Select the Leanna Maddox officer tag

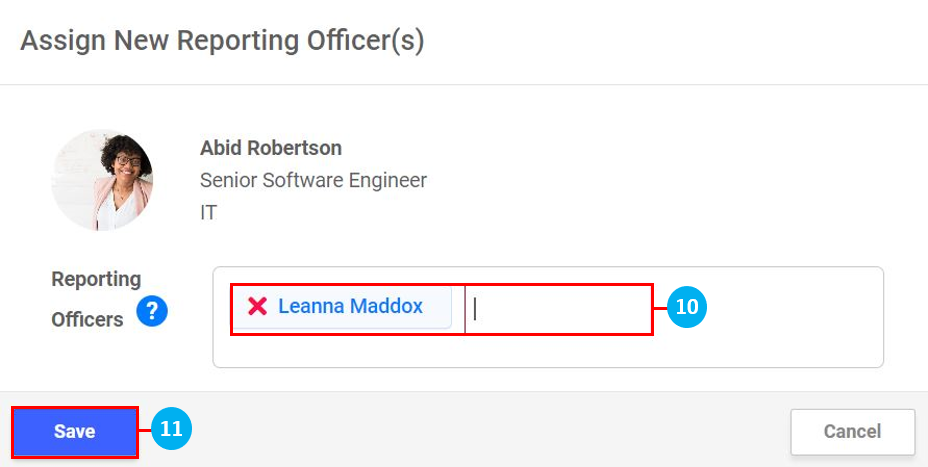pyautogui.click(x=350, y=307)
